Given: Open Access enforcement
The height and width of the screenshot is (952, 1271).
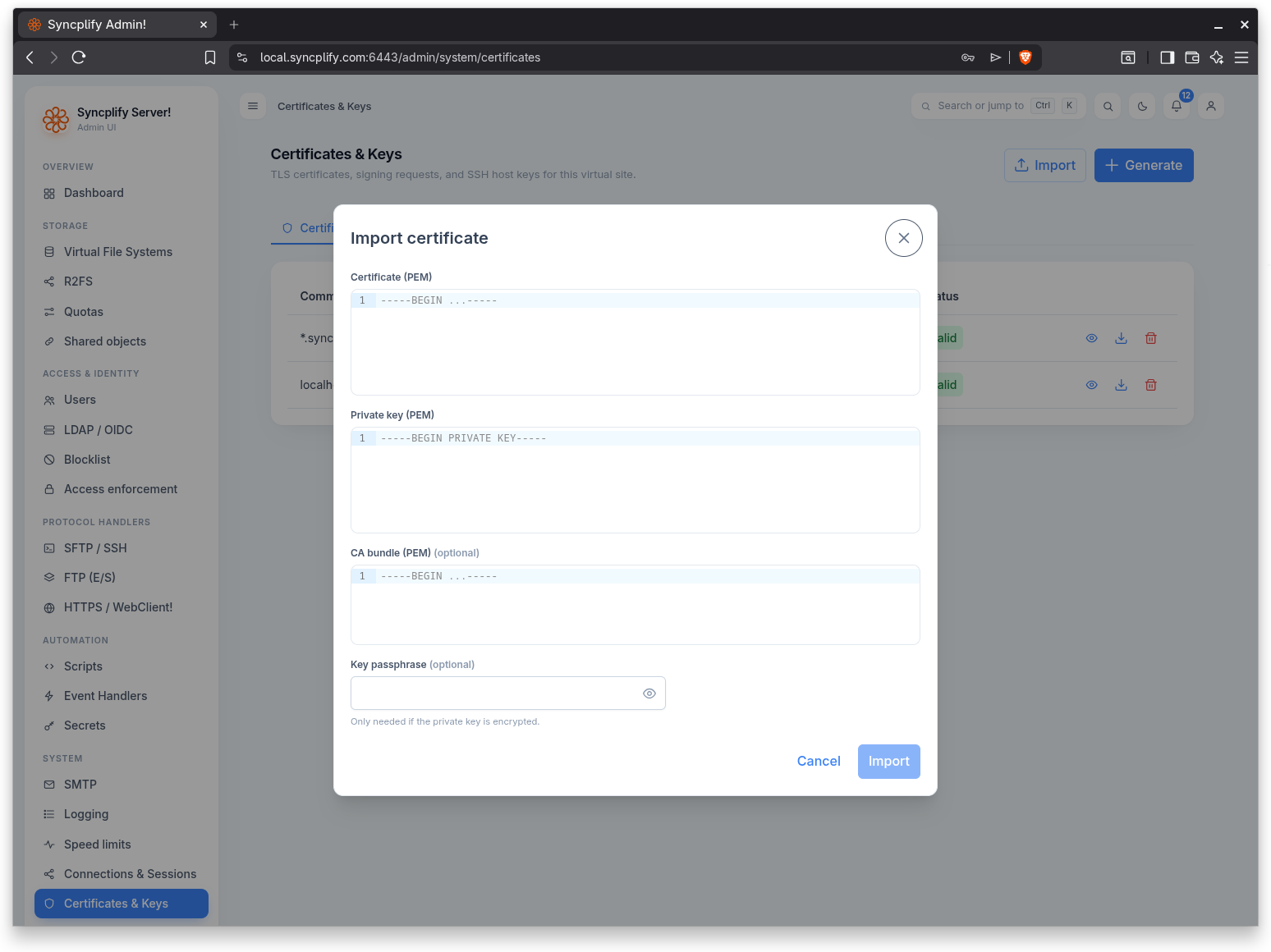Looking at the screenshot, I should click(122, 489).
